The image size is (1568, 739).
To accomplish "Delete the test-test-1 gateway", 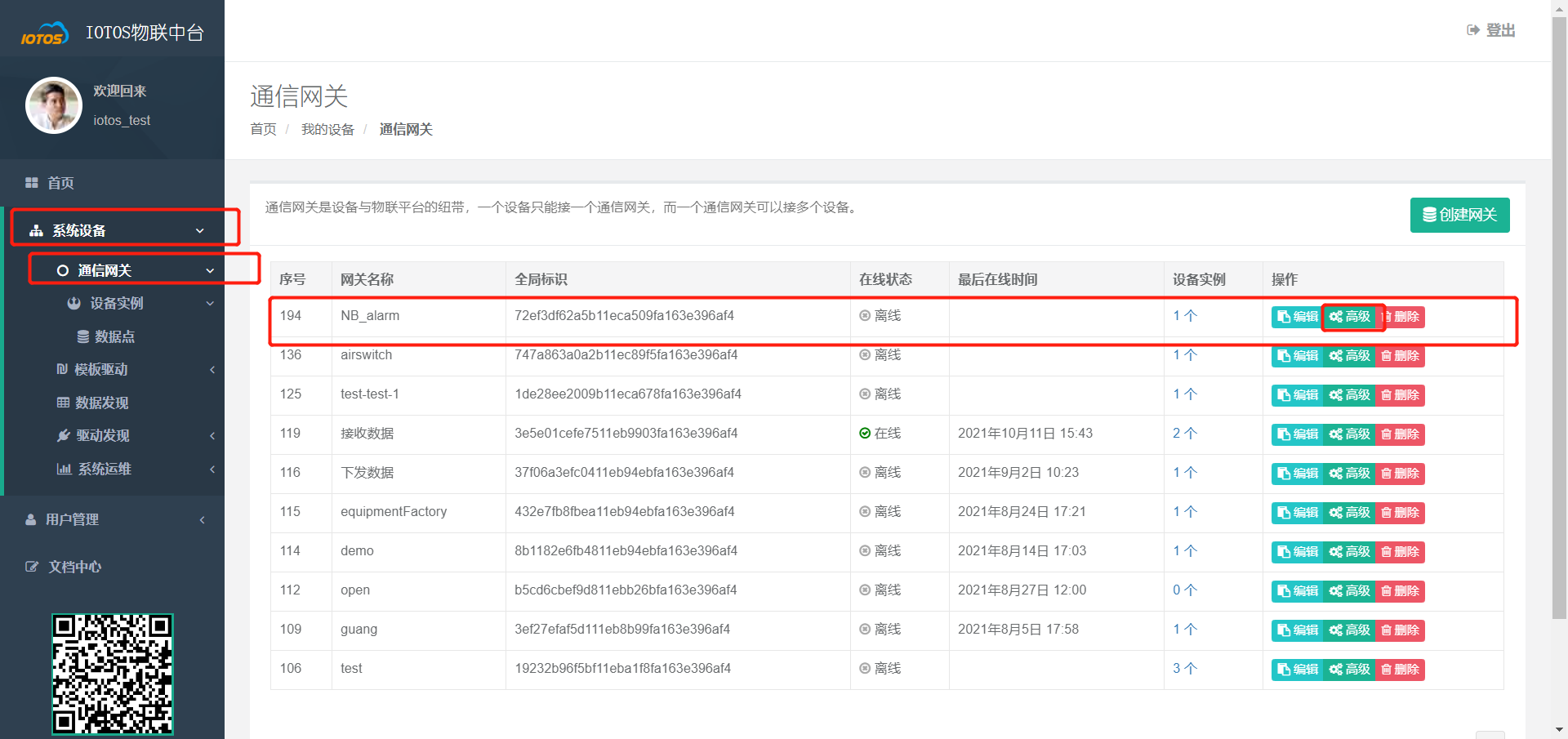I will 1400,395.
